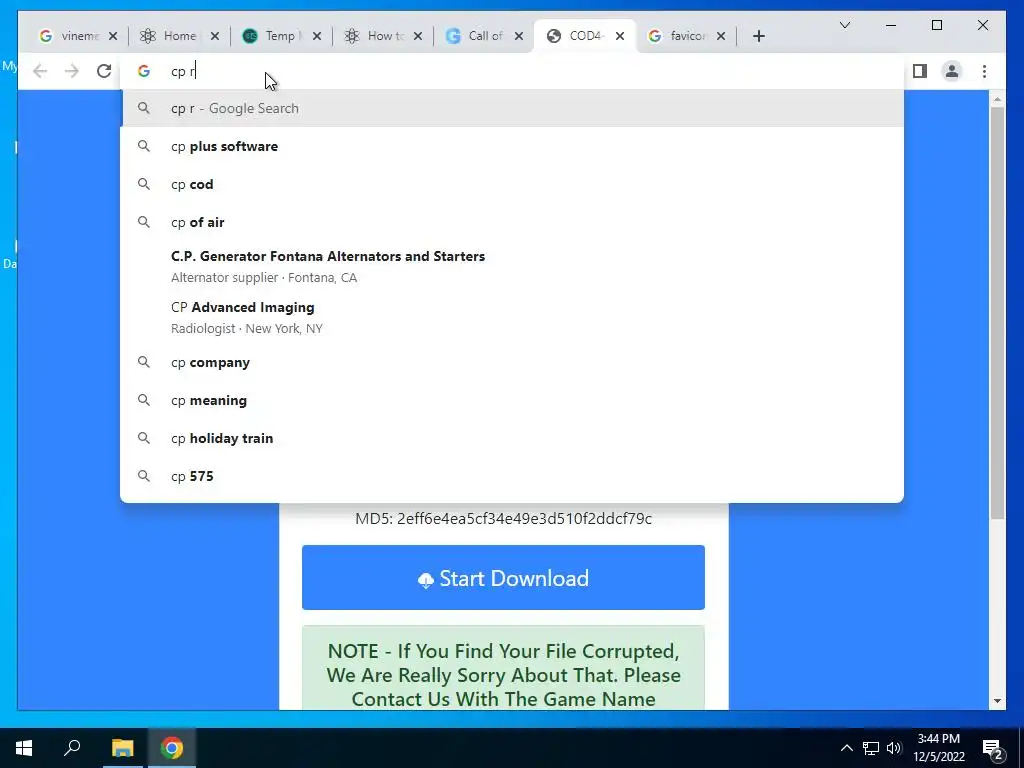
Task: Open tab search chevron
Action: [845, 25]
